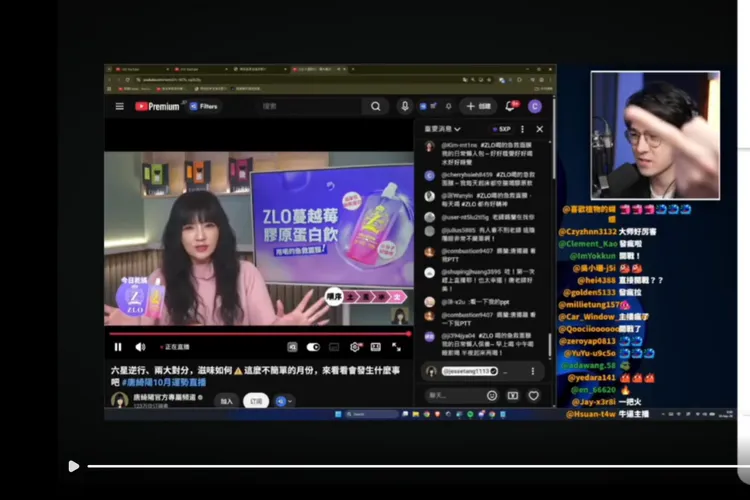Click @golden5133 in overlay chat
The width and height of the screenshot is (750, 500).
pyautogui.click(x=589, y=292)
